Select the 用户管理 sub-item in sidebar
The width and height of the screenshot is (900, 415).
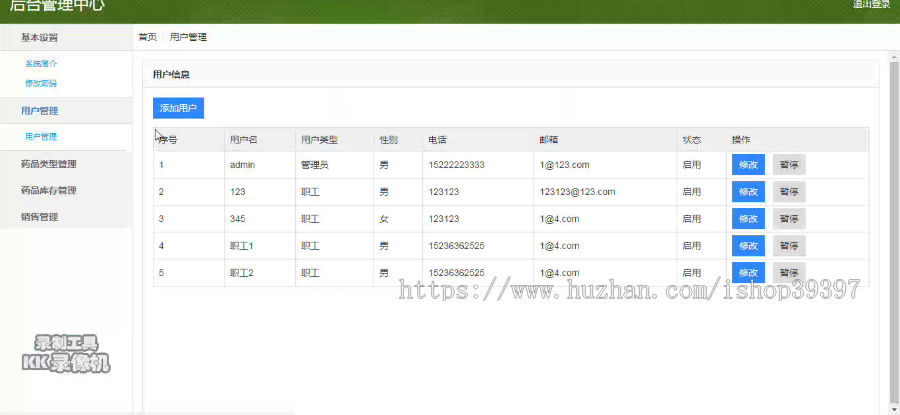[x=41, y=137]
